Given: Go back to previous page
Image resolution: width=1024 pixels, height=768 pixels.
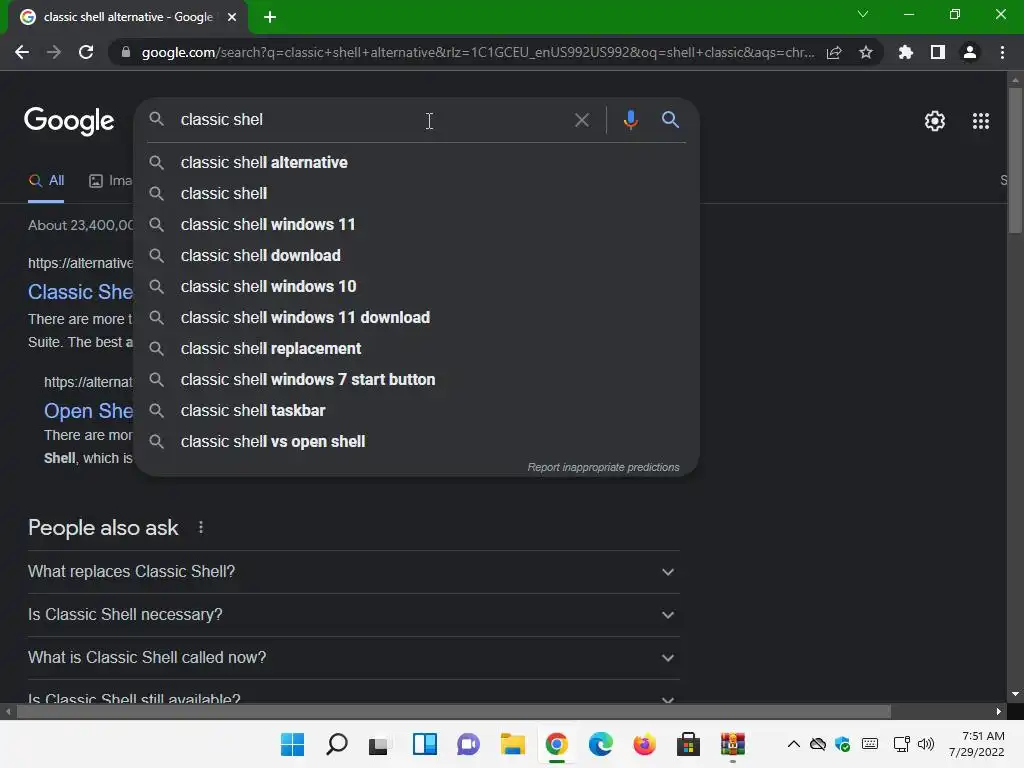Looking at the screenshot, I should (22, 52).
